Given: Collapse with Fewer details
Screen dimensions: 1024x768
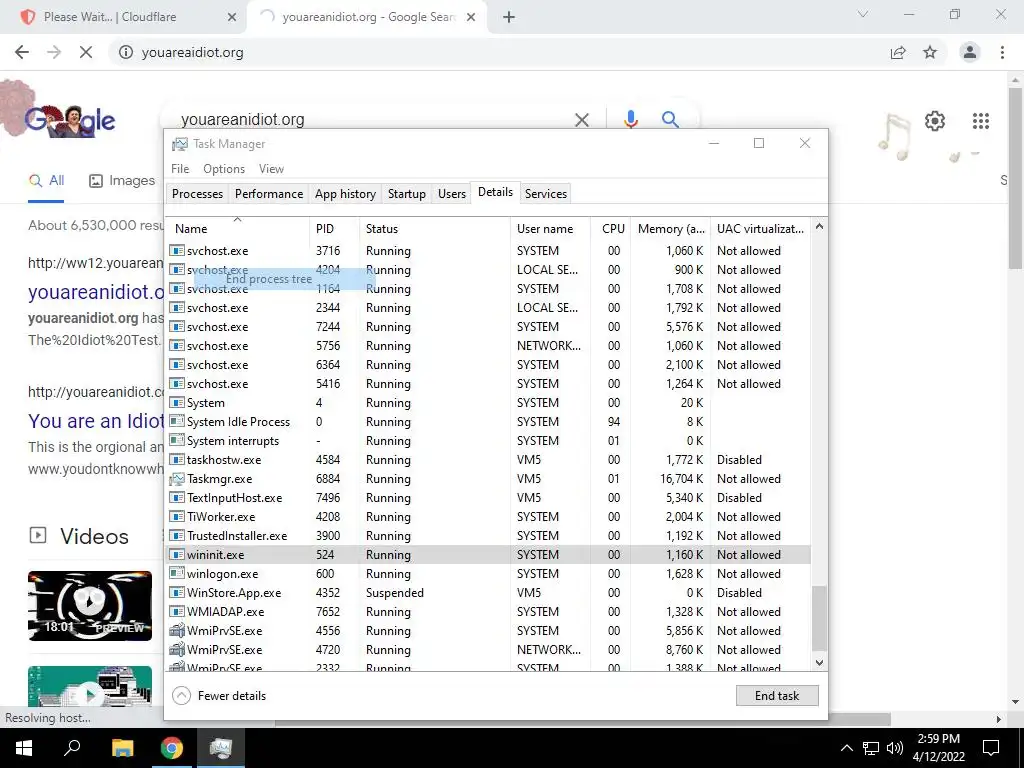Looking at the screenshot, I should pyautogui.click(x=219, y=696).
